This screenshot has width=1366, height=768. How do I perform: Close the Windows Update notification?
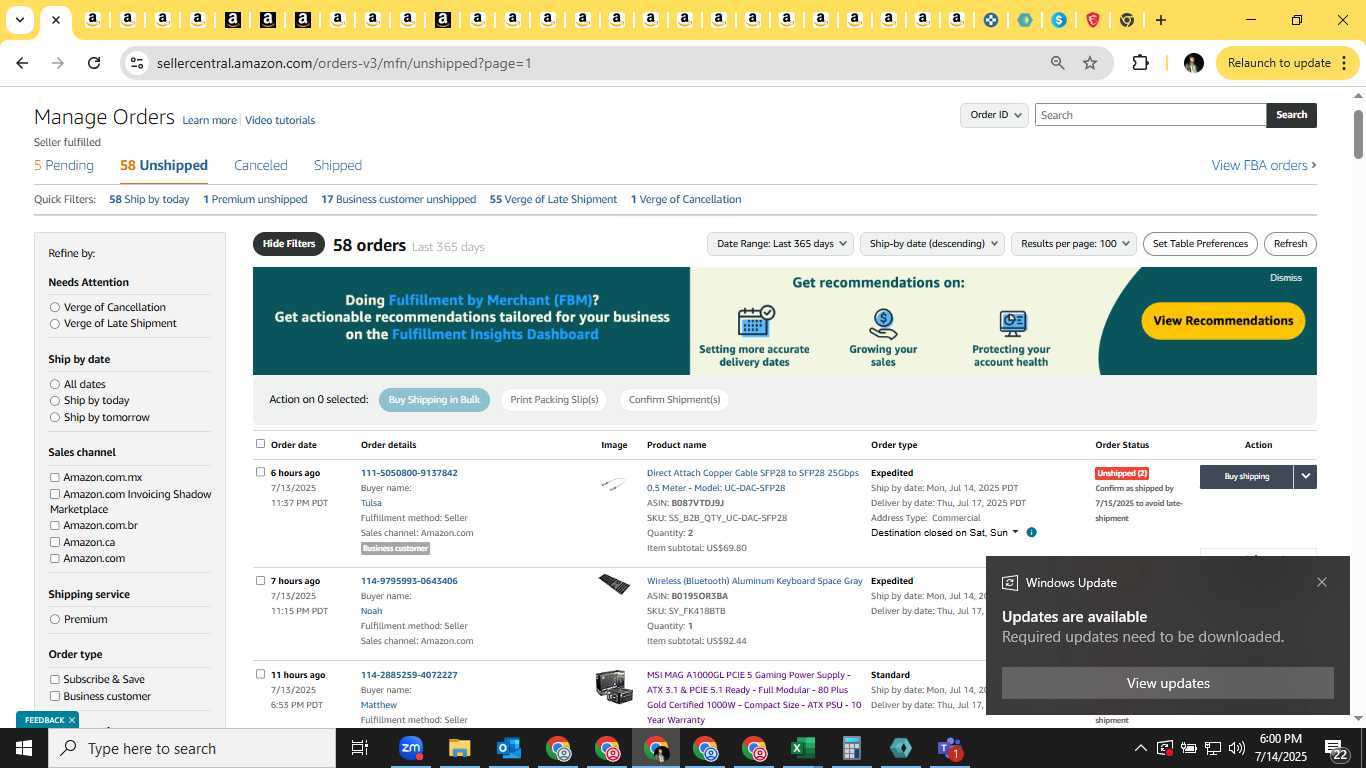1321,582
